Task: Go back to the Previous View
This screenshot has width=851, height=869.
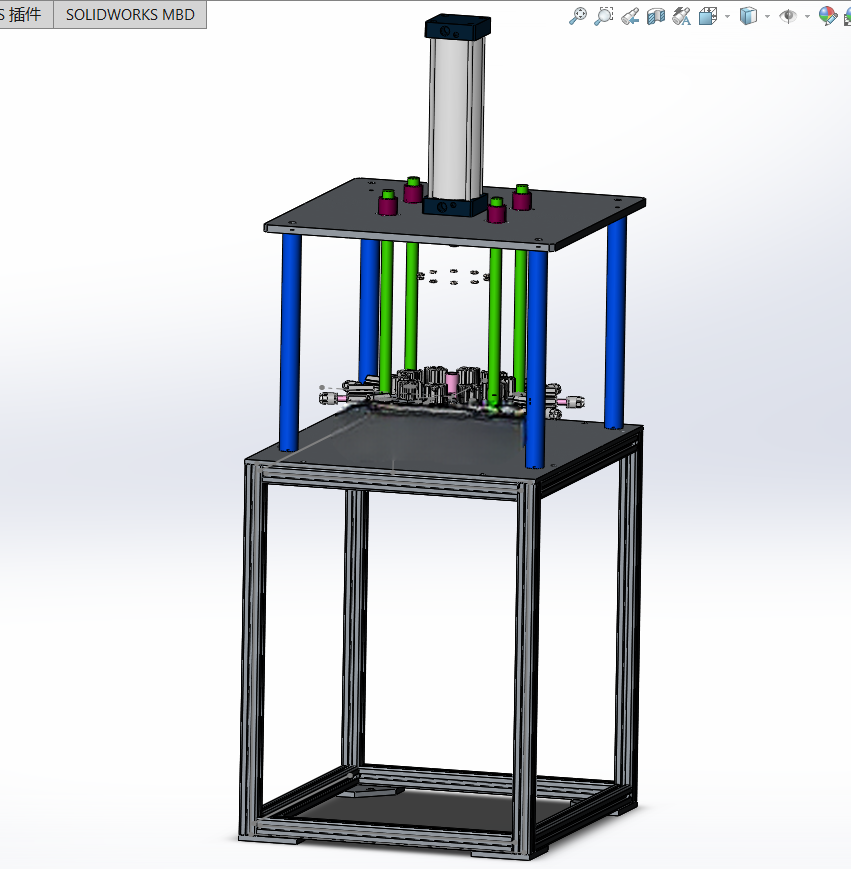Action: point(629,16)
